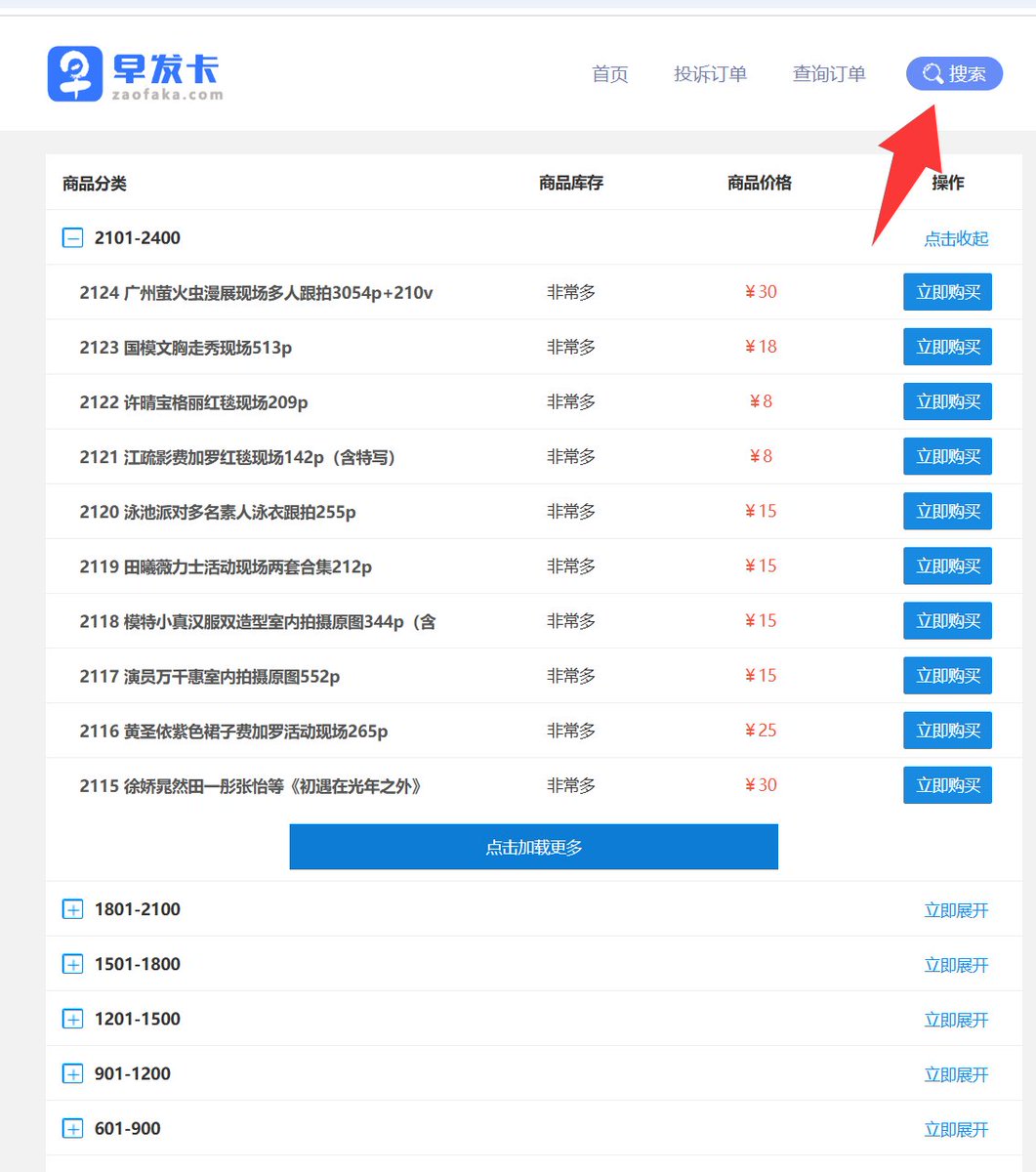
Task: Click the magnifier icon in 搜索 button
Action: coord(932,74)
